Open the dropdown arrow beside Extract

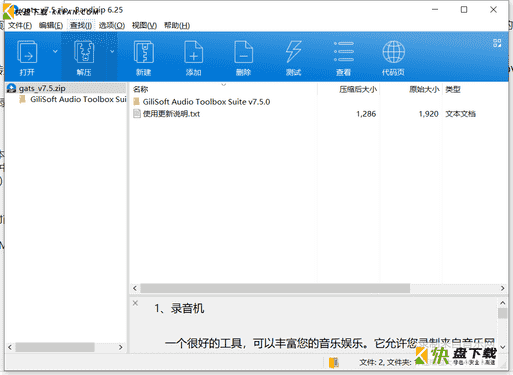(112, 51)
